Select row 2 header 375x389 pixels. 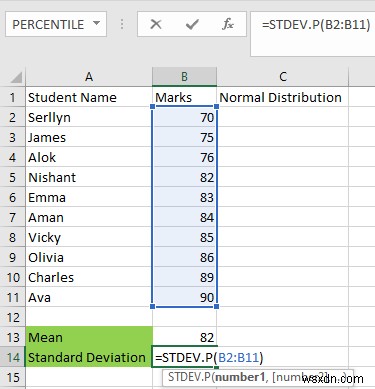pos(13,117)
